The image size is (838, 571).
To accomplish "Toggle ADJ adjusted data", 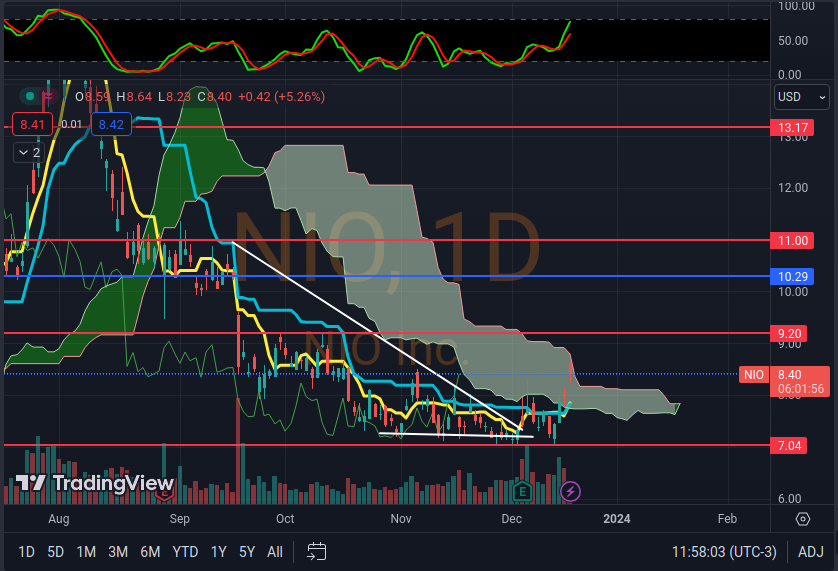I will pos(811,552).
